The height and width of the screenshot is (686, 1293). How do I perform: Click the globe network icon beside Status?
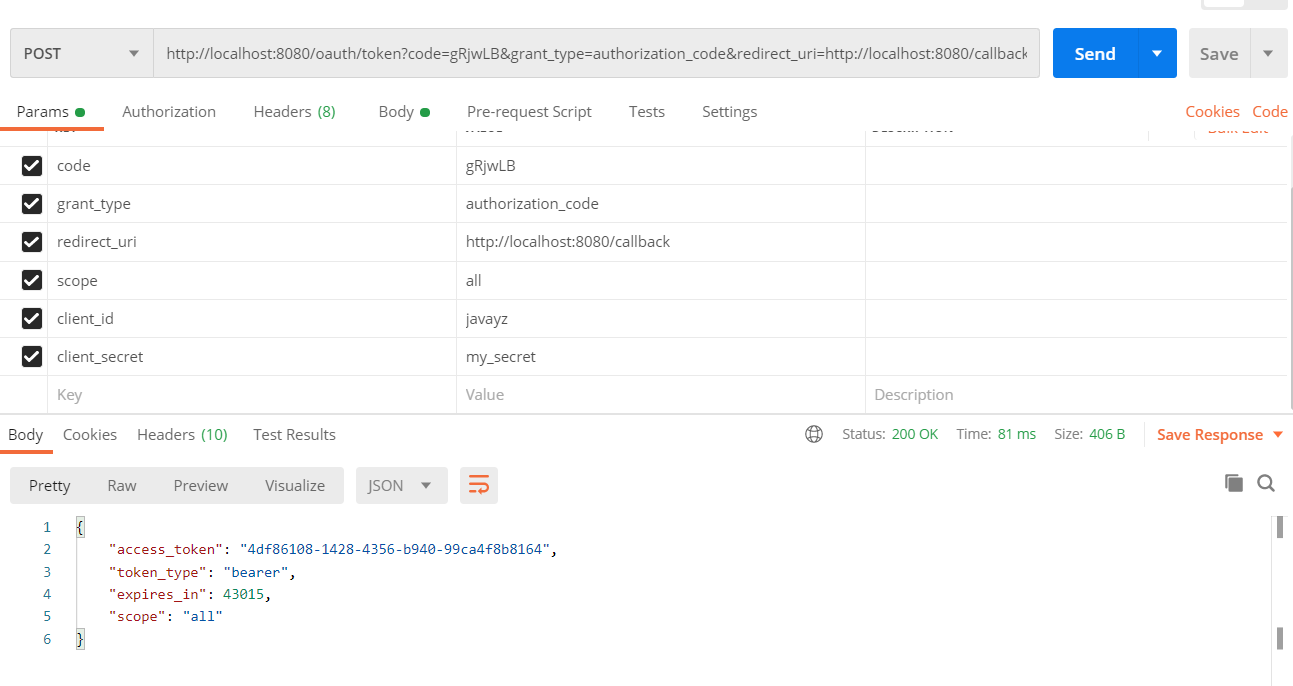(814, 434)
